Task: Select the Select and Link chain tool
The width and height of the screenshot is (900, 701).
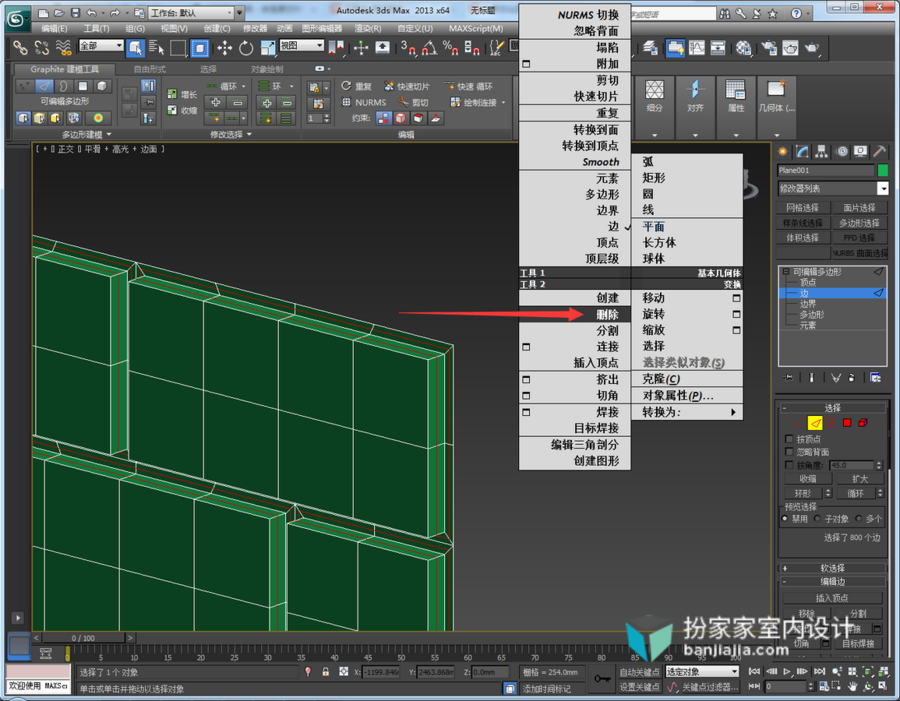Action: point(20,48)
